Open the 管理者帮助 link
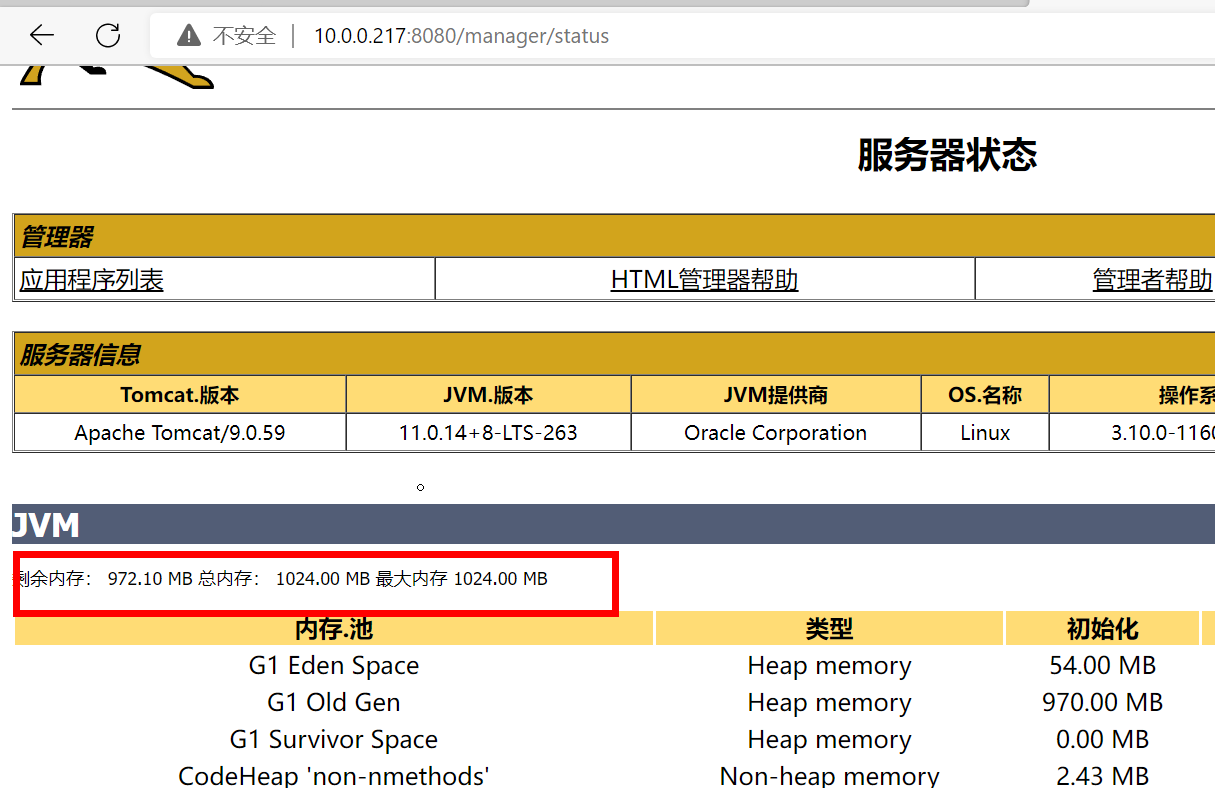The image size is (1215, 788). pyautogui.click(x=1153, y=280)
